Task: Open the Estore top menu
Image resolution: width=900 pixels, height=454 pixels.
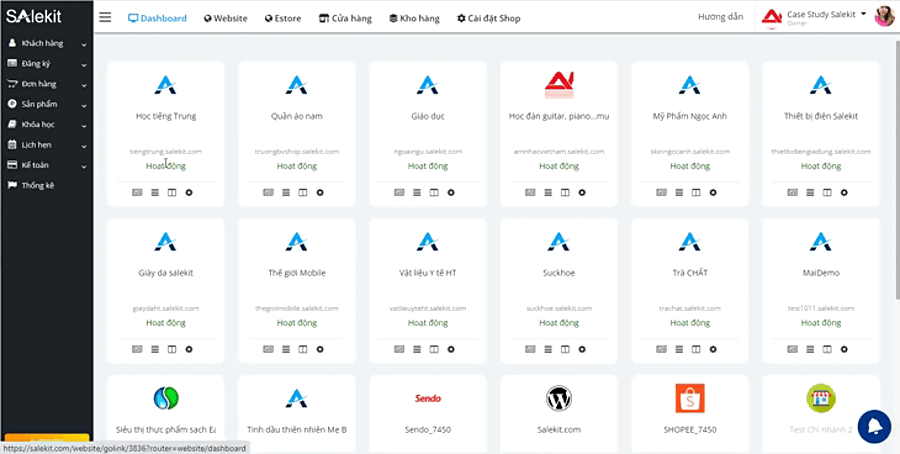Action: click(x=283, y=18)
